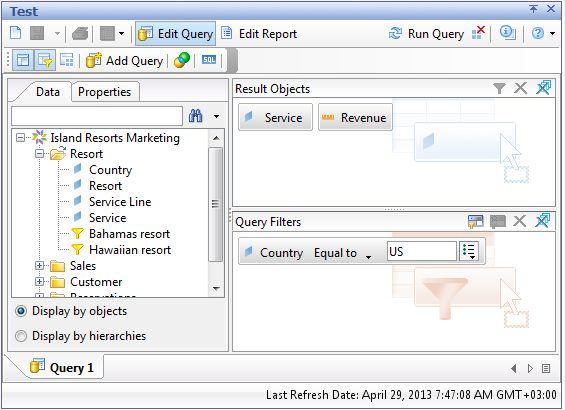Click the Result Objects remove all icon
Screen dimensions: 565x410
pos(544,88)
